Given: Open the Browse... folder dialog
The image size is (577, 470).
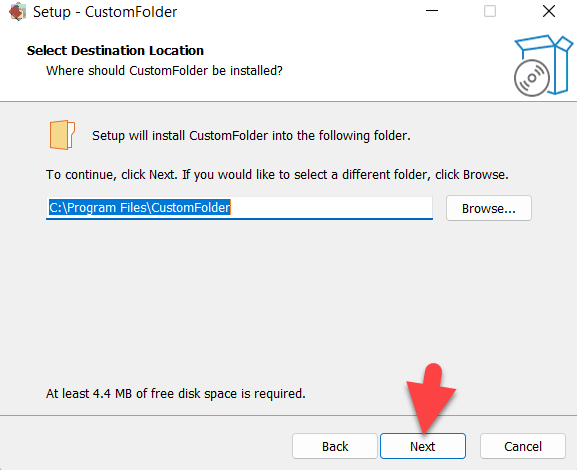Looking at the screenshot, I should pos(489,208).
